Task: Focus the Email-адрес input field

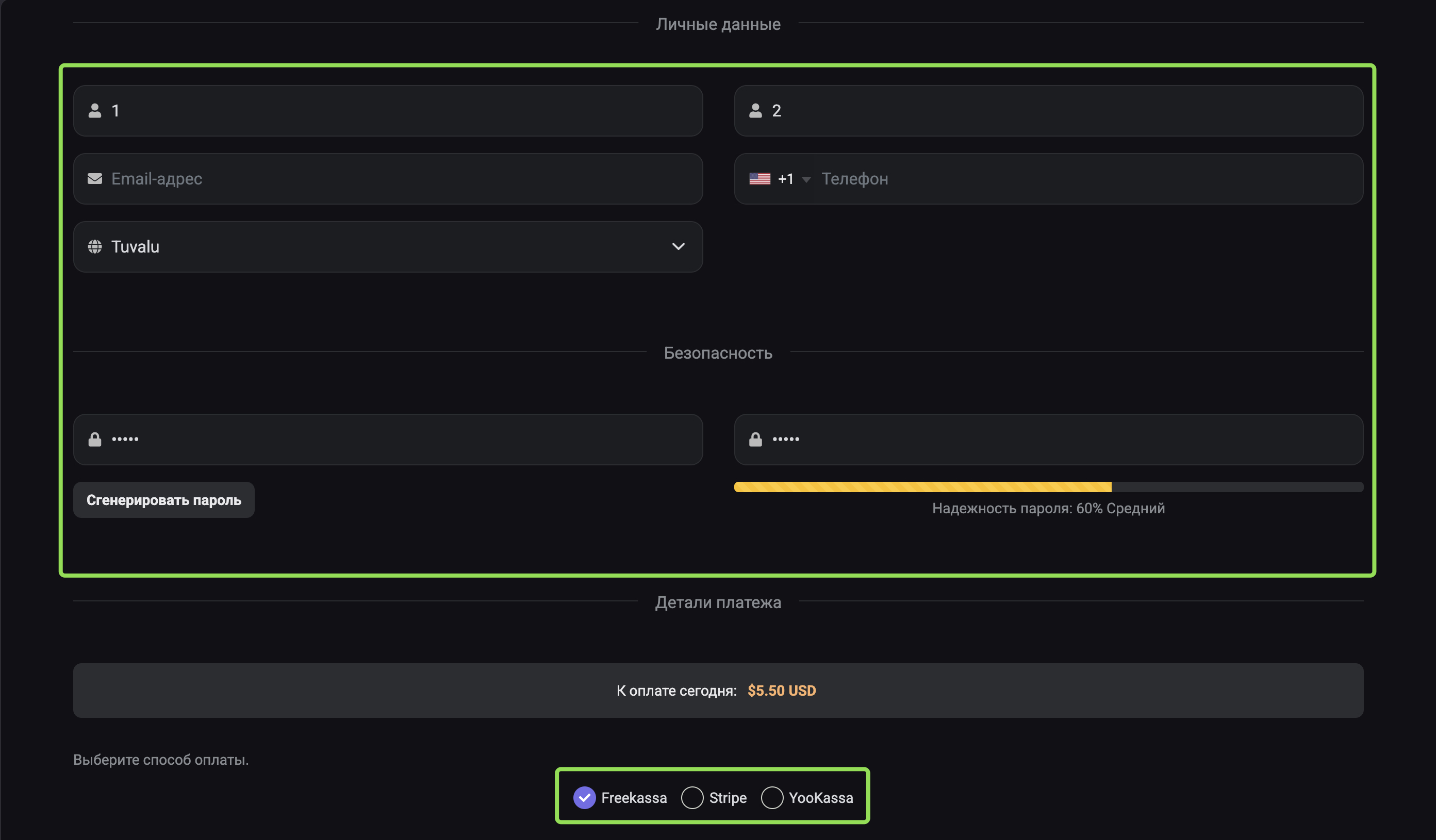Action: [388, 179]
